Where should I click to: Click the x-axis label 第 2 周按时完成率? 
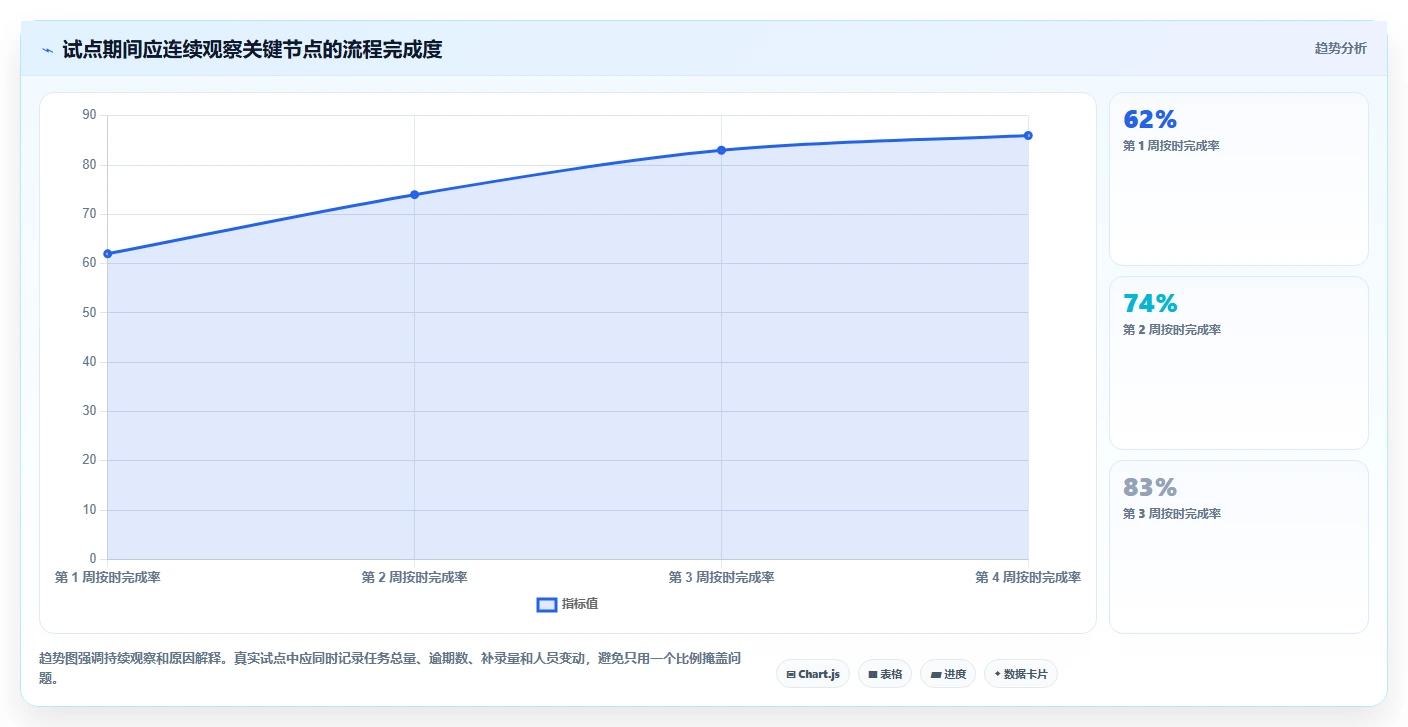point(414,577)
